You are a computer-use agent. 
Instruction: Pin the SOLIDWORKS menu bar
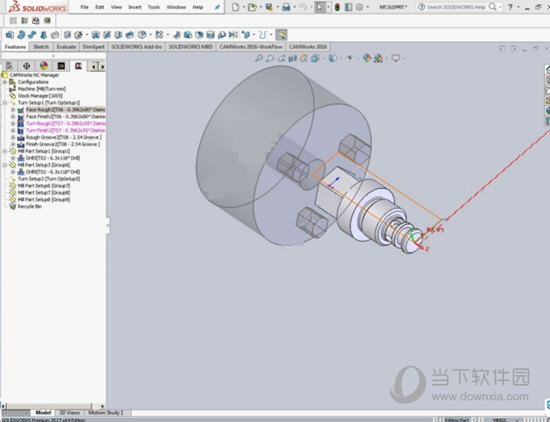tap(217, 7)
